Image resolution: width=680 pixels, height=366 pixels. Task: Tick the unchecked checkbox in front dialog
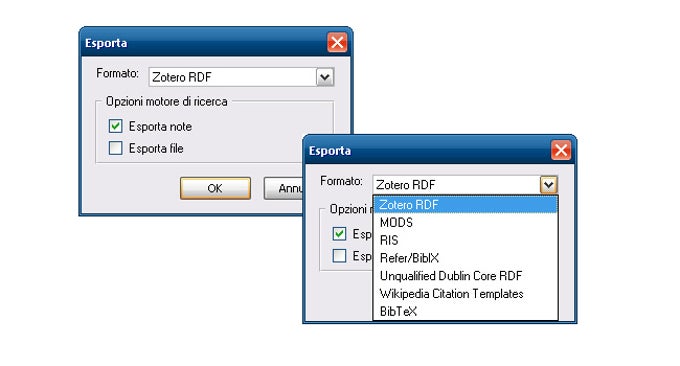point(339,255)
